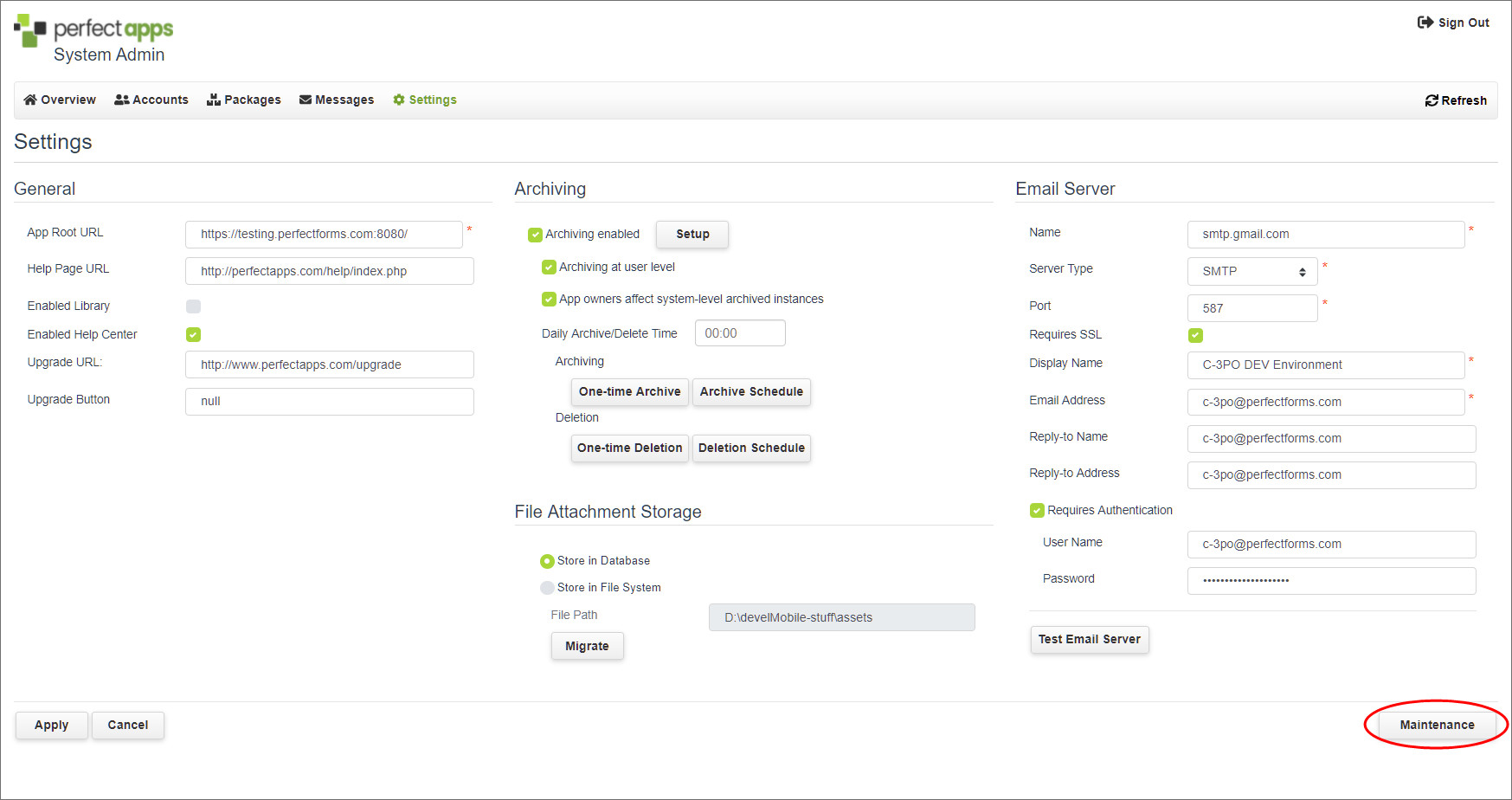The width and height of the screenshot is (1512, 800).
Task: Toggle Requires Authentication checkbox
Action: 1037,511
